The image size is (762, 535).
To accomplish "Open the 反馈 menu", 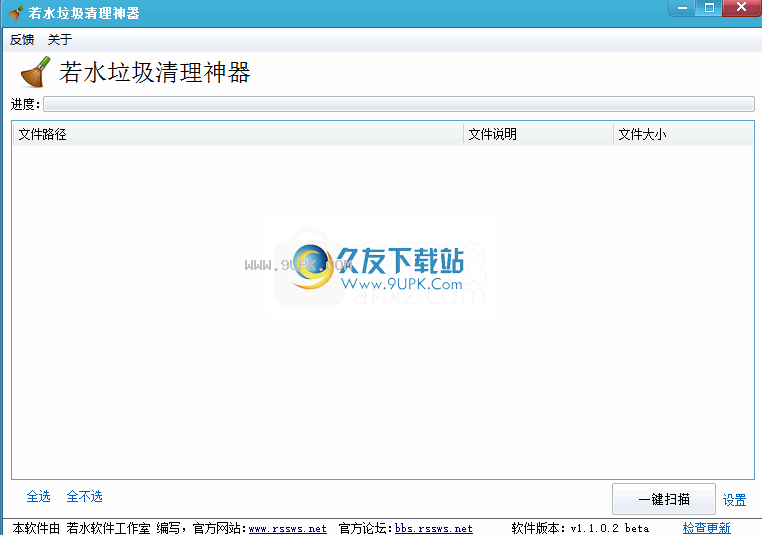I will tap(22, 39).
